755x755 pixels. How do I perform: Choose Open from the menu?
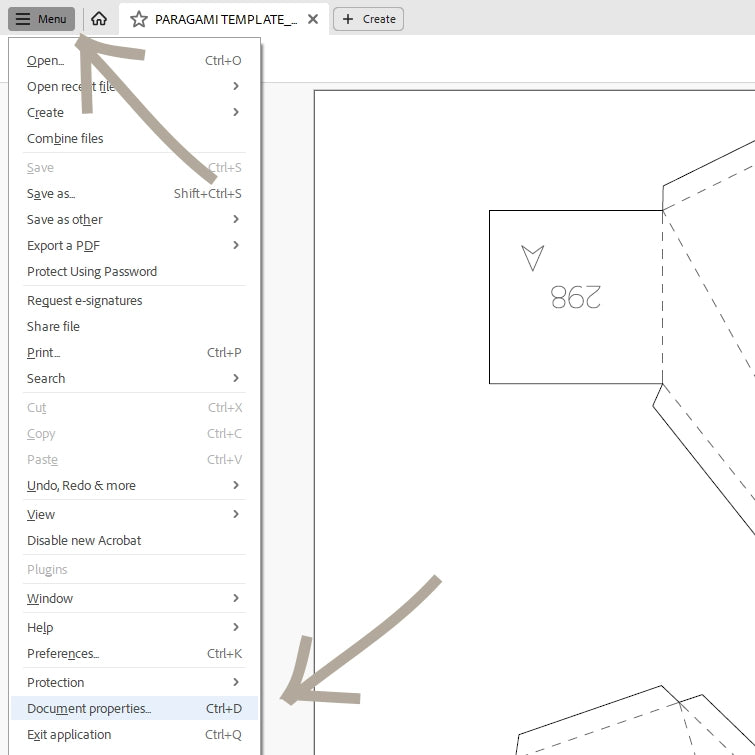[46, 61]
